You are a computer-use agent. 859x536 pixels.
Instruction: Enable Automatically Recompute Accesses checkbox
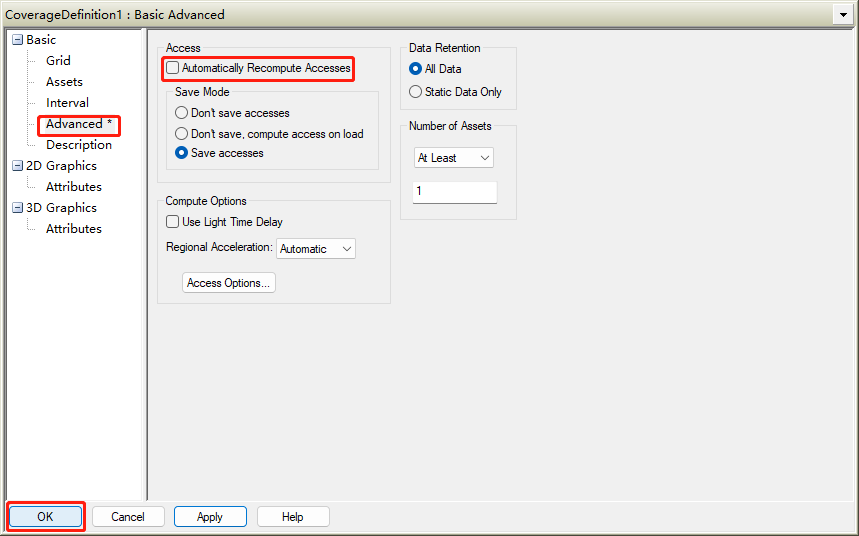pyautogui.click(x=173, y=68)
